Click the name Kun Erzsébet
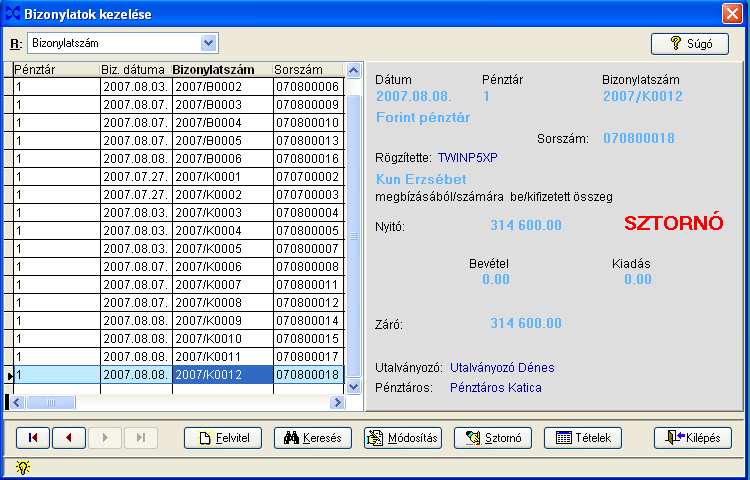This screenshot has height=480, width=750. click(x=421, y=179)
